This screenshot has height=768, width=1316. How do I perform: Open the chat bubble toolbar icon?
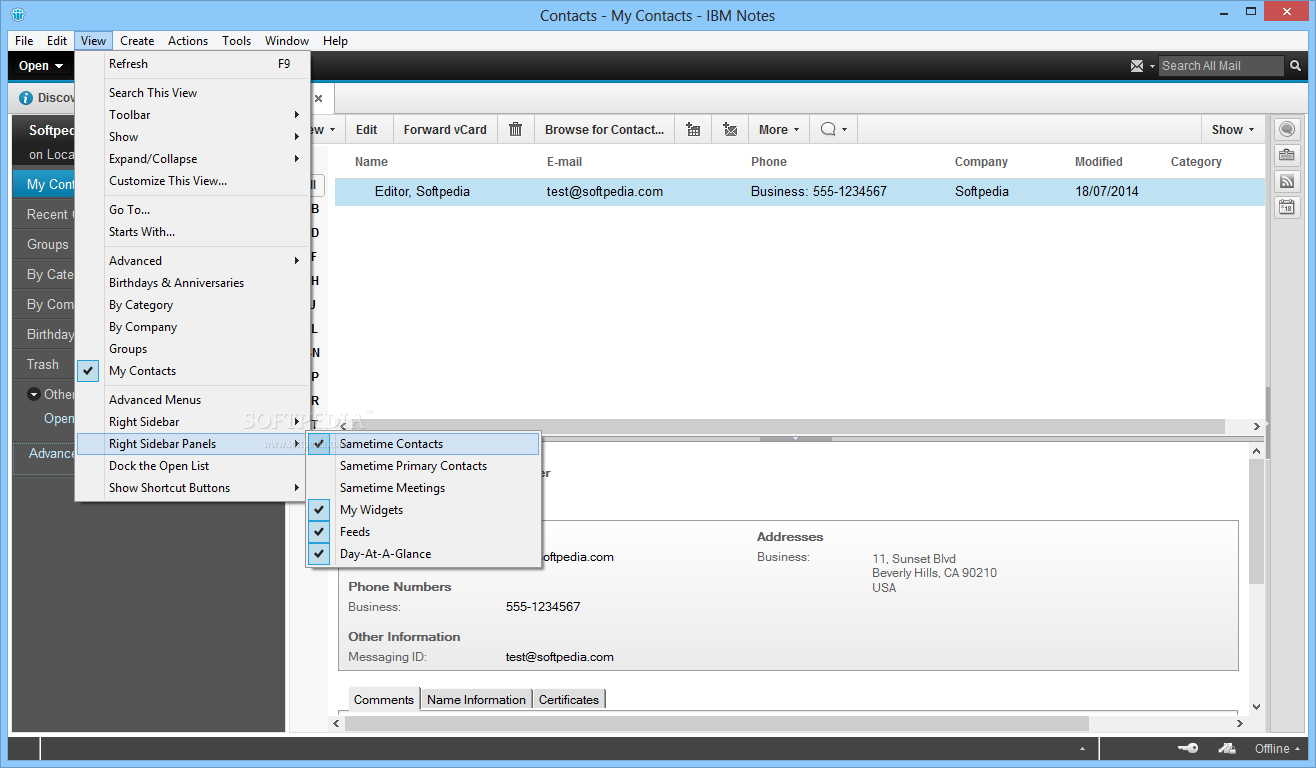[x=833, y=129]
